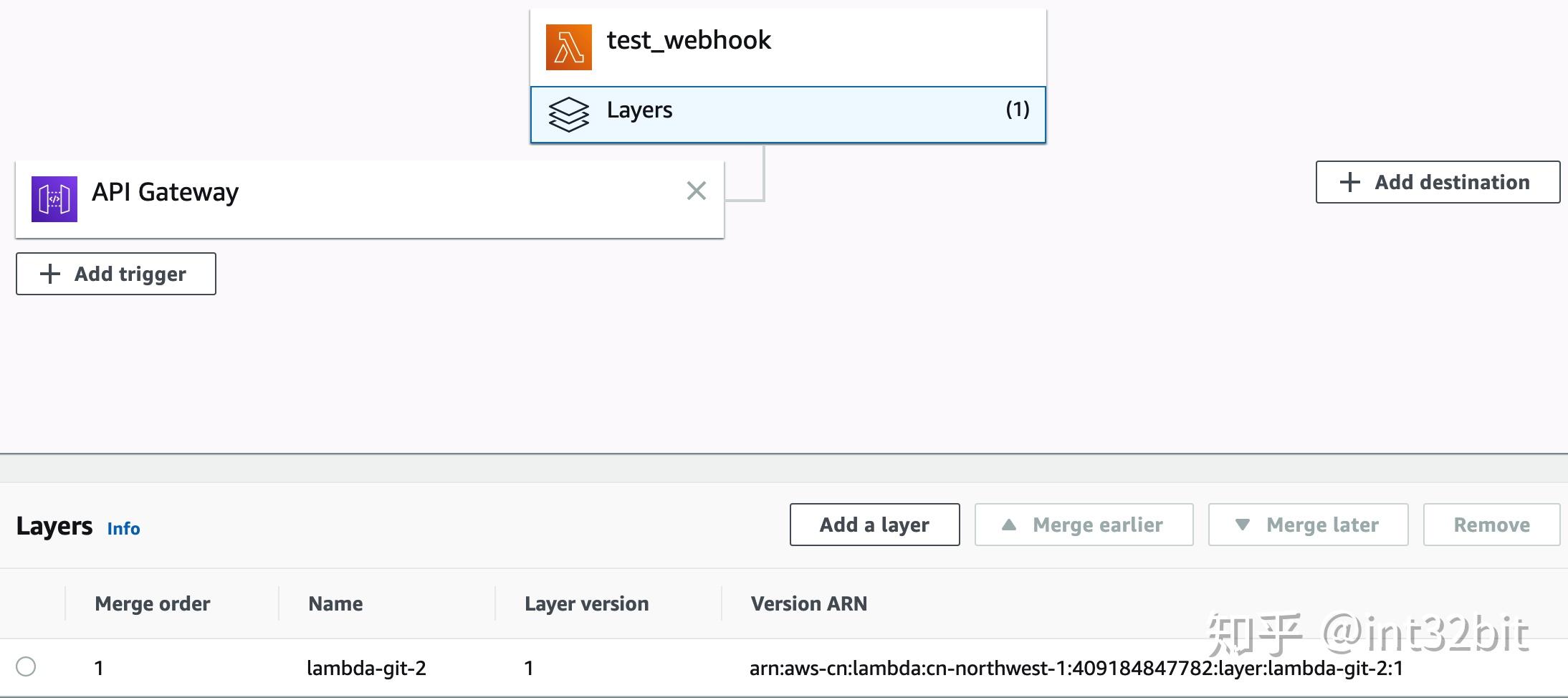The width and height of the screenshot is (1568, 698).
Task: Click the down-arrow icon in Merge later
Action: [1243, 524]
